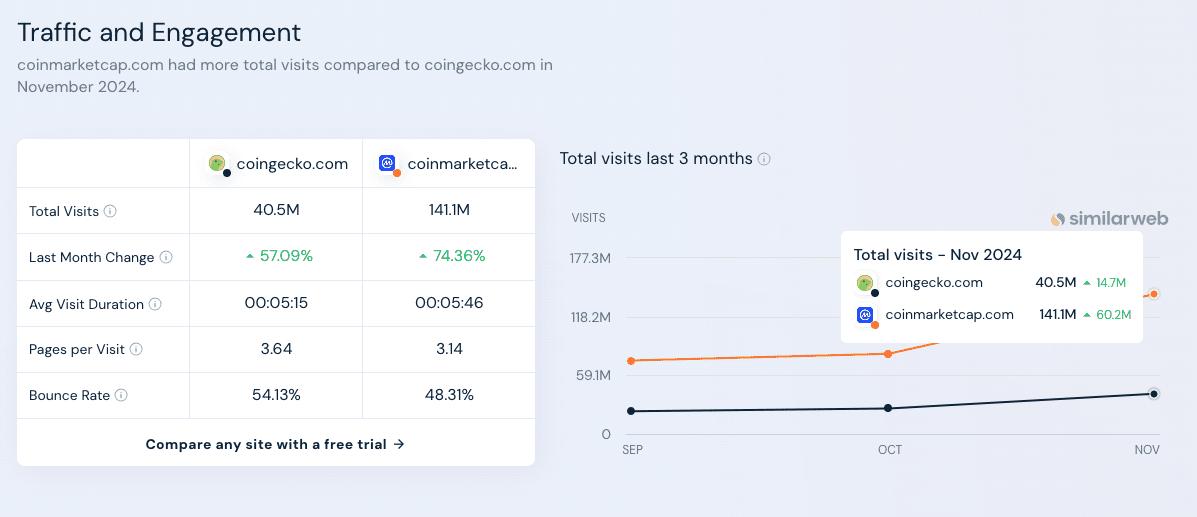Click the 48.31% bounce rate cell
Screen dimensions: 1197x517
coord(449,395)
